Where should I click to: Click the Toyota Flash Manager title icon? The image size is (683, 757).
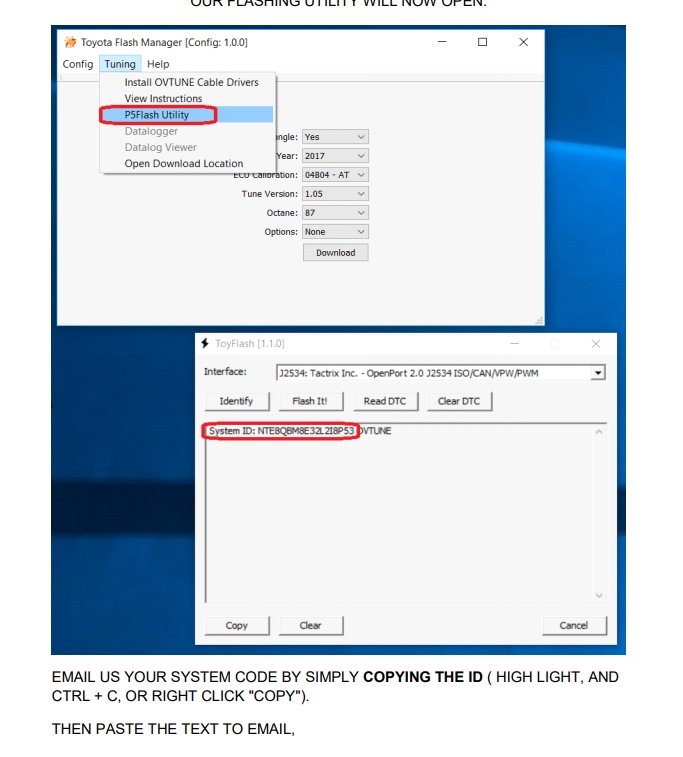(70, 42)
